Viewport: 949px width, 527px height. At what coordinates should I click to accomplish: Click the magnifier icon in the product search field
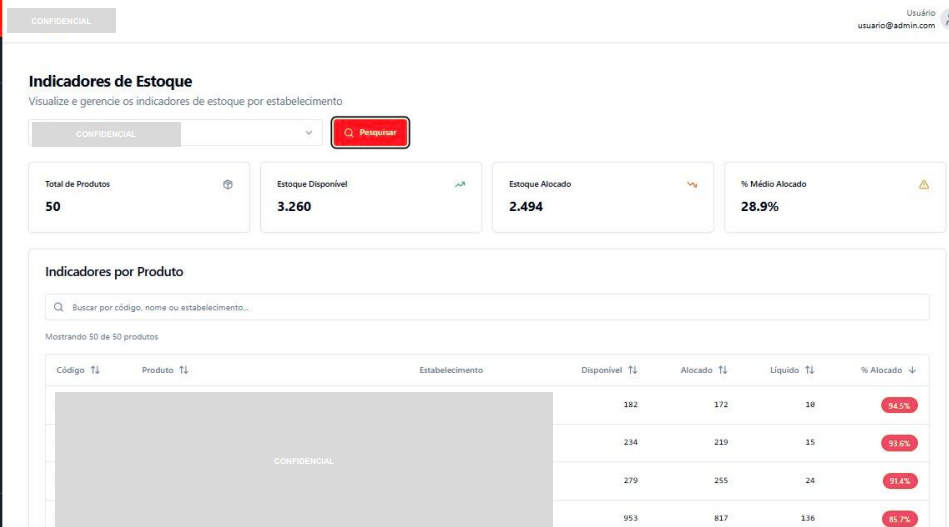tap(60, 307)
